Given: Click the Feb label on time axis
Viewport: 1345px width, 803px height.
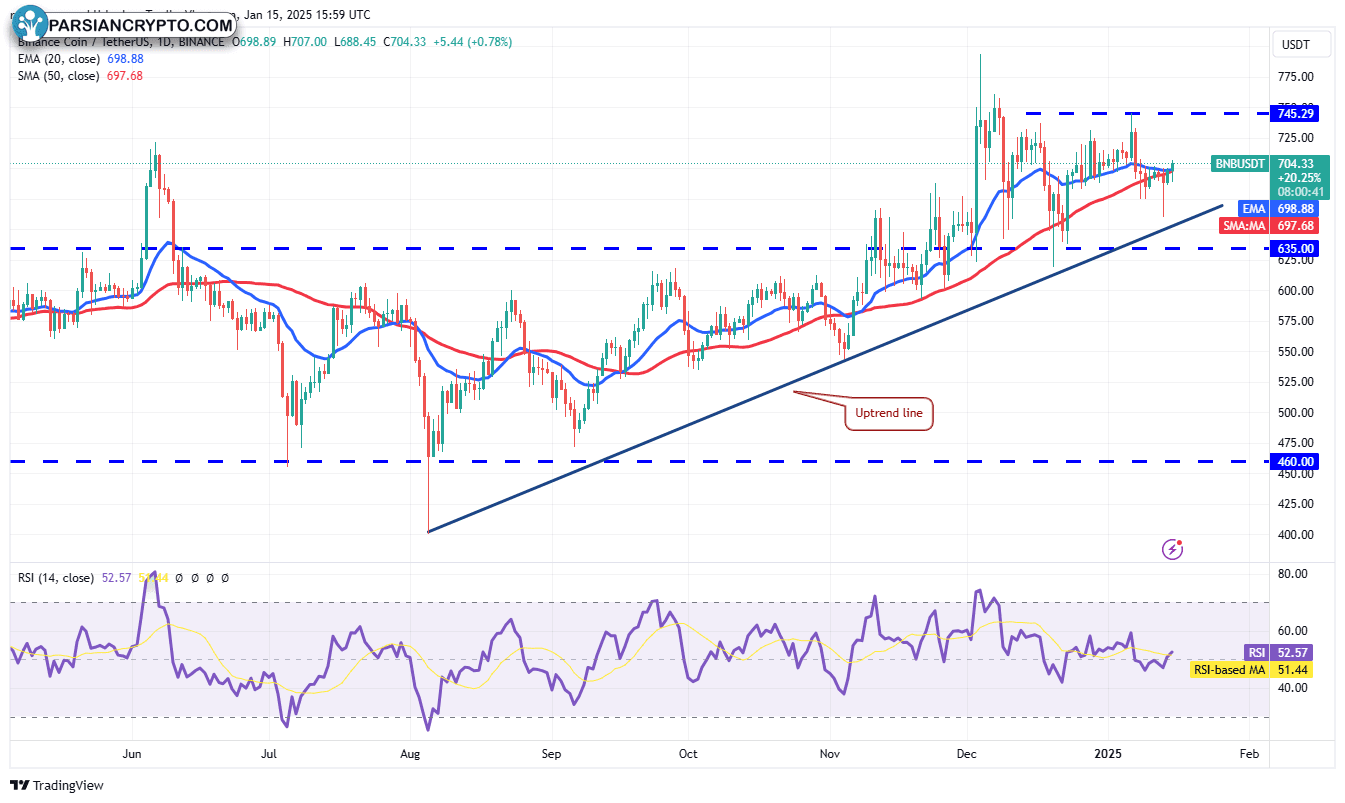Looking at the screenshot, I should pos(1247,752).
